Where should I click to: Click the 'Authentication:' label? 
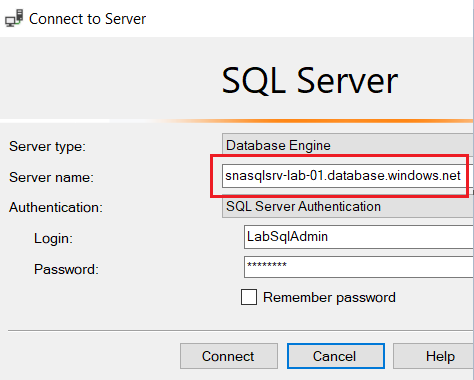tap(56, 208)
